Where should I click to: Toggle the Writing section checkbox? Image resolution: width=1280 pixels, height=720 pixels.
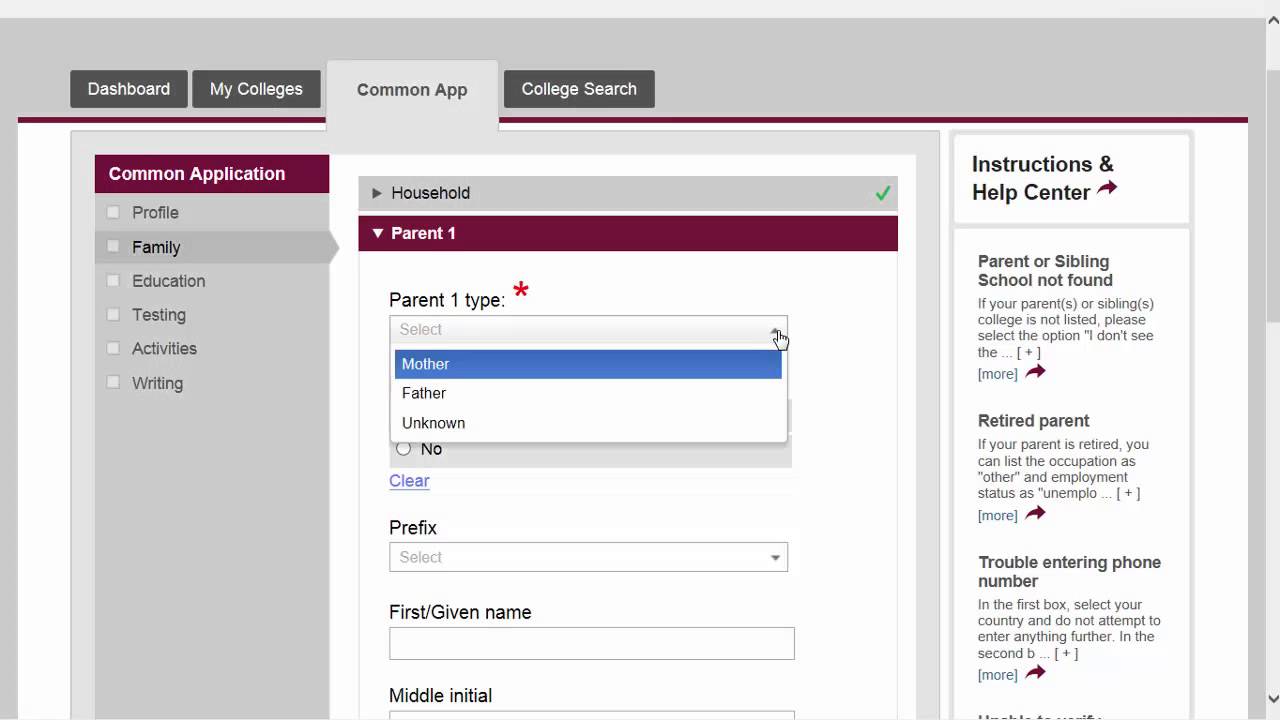pos(113,382)
